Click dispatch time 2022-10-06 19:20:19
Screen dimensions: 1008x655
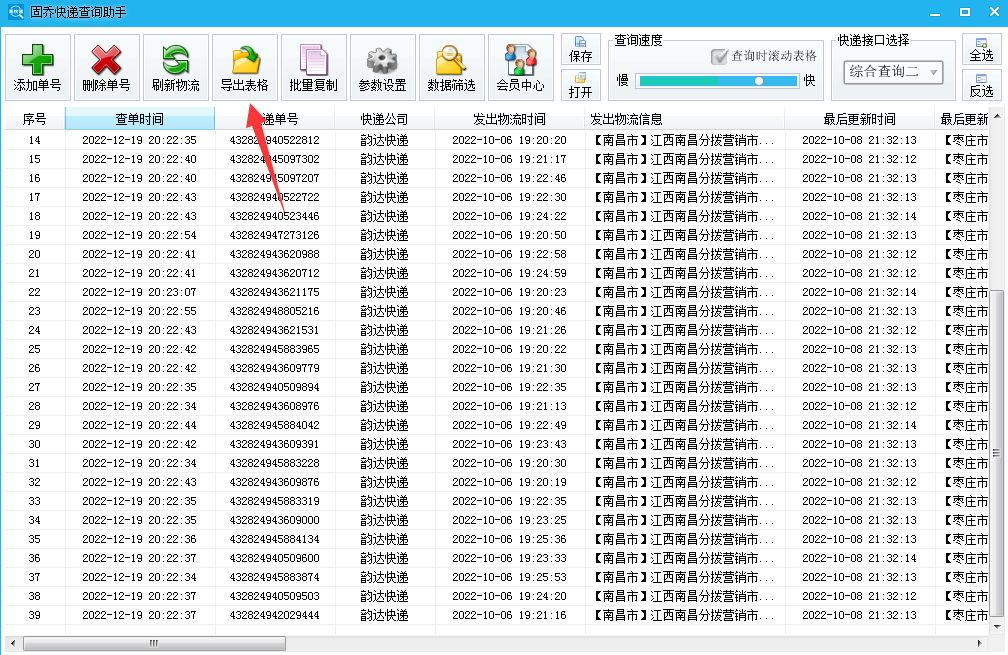(x=509, y=482)
